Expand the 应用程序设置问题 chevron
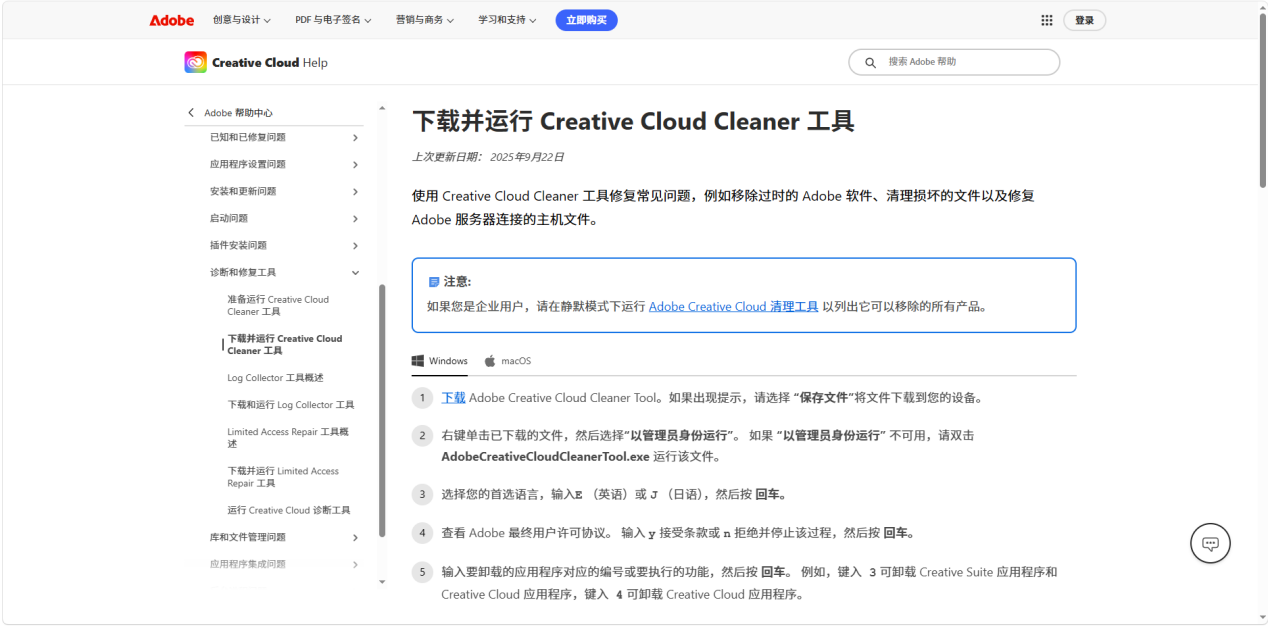 [355, 164]
